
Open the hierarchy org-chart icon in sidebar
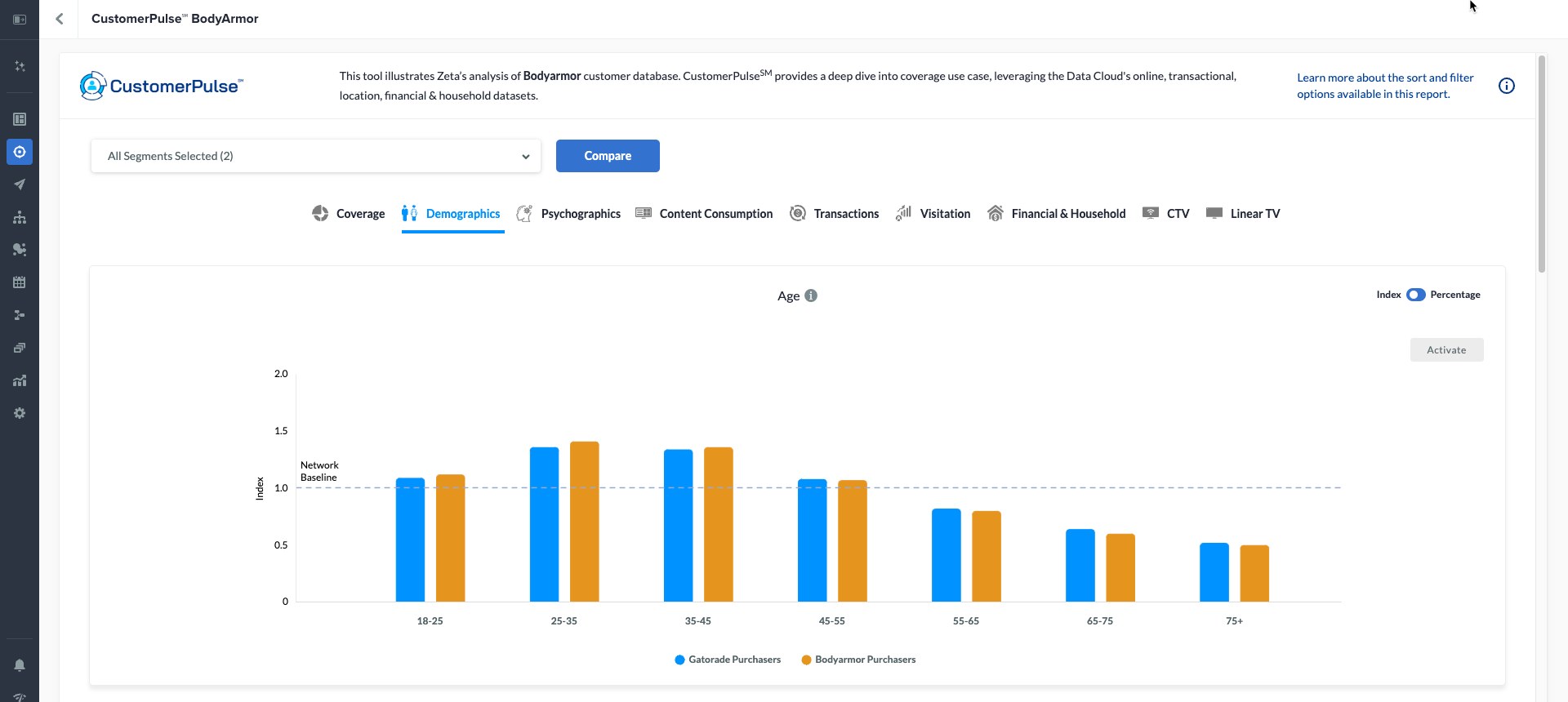[20, 217]
